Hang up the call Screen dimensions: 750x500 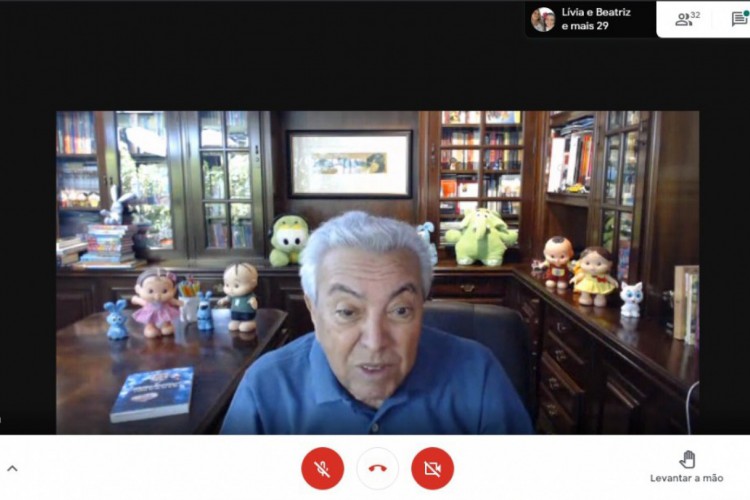(x=377, y=468)
